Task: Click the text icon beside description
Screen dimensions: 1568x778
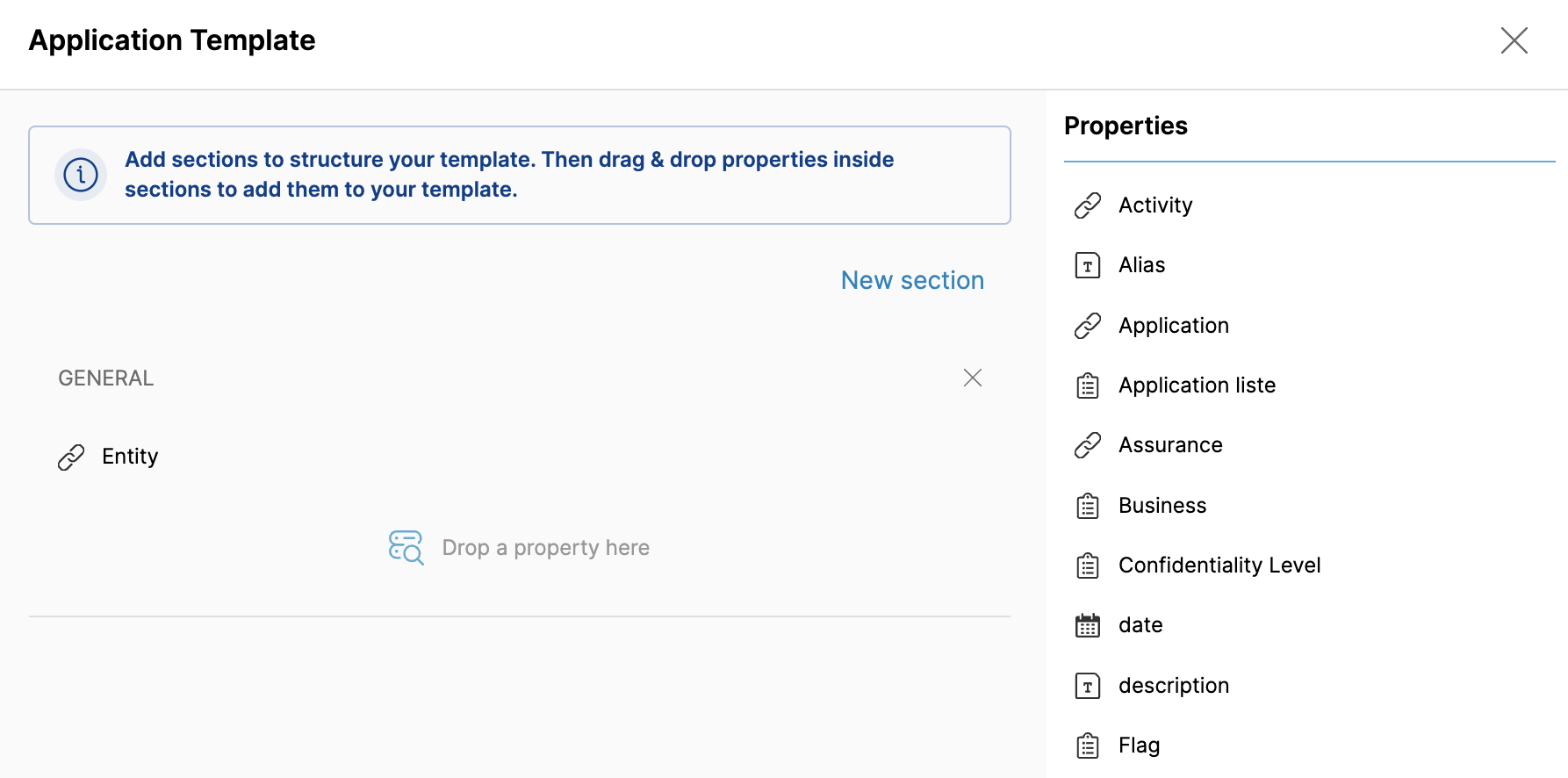Action: point(1087,686)
